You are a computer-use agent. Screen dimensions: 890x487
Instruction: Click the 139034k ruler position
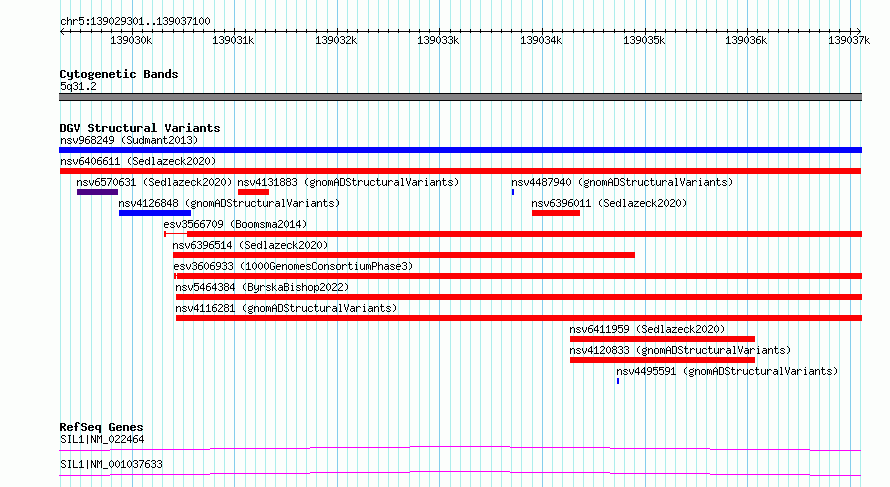541,40
